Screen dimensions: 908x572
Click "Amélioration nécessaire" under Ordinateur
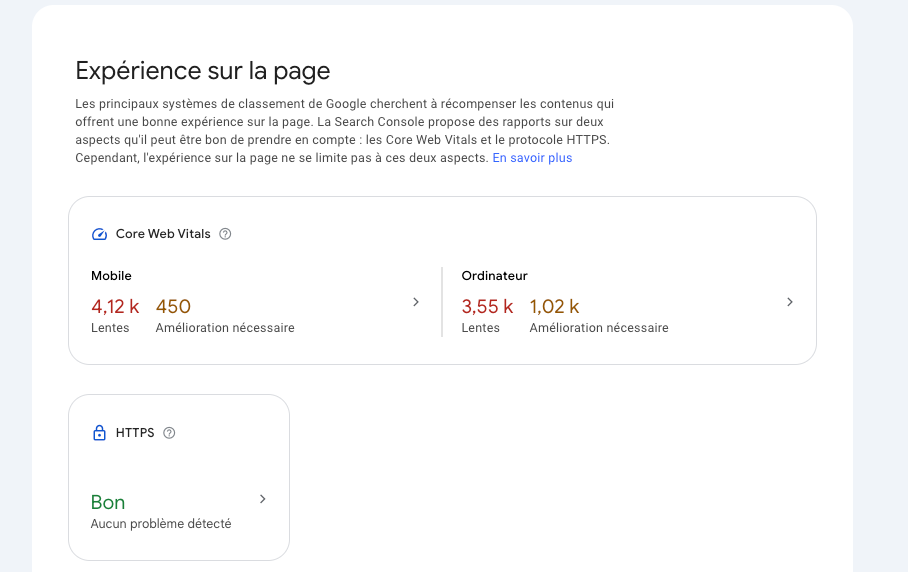[x=599, y=328]
